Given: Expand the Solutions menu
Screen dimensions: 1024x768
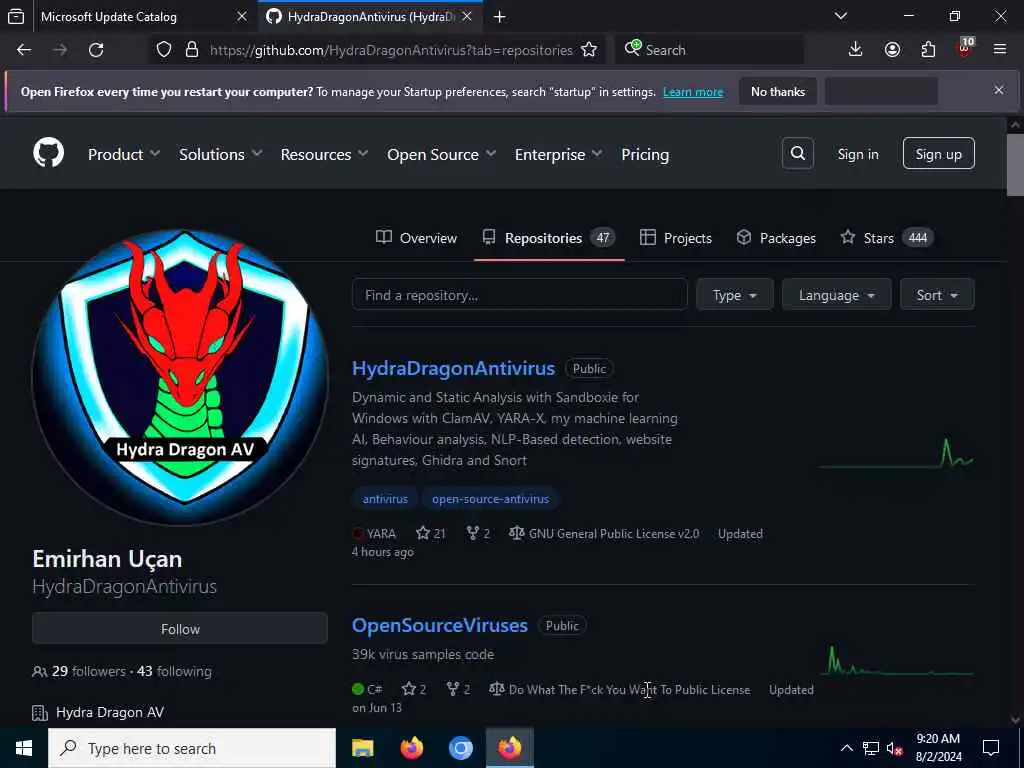Looking at the screenshot, I should (221, 154).
